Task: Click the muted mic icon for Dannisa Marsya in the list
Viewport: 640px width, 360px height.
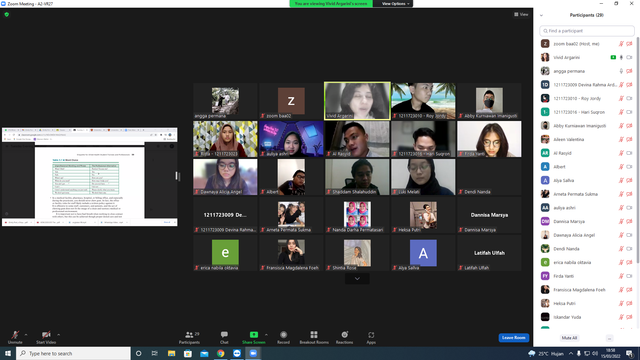Action: coord(621,221)
